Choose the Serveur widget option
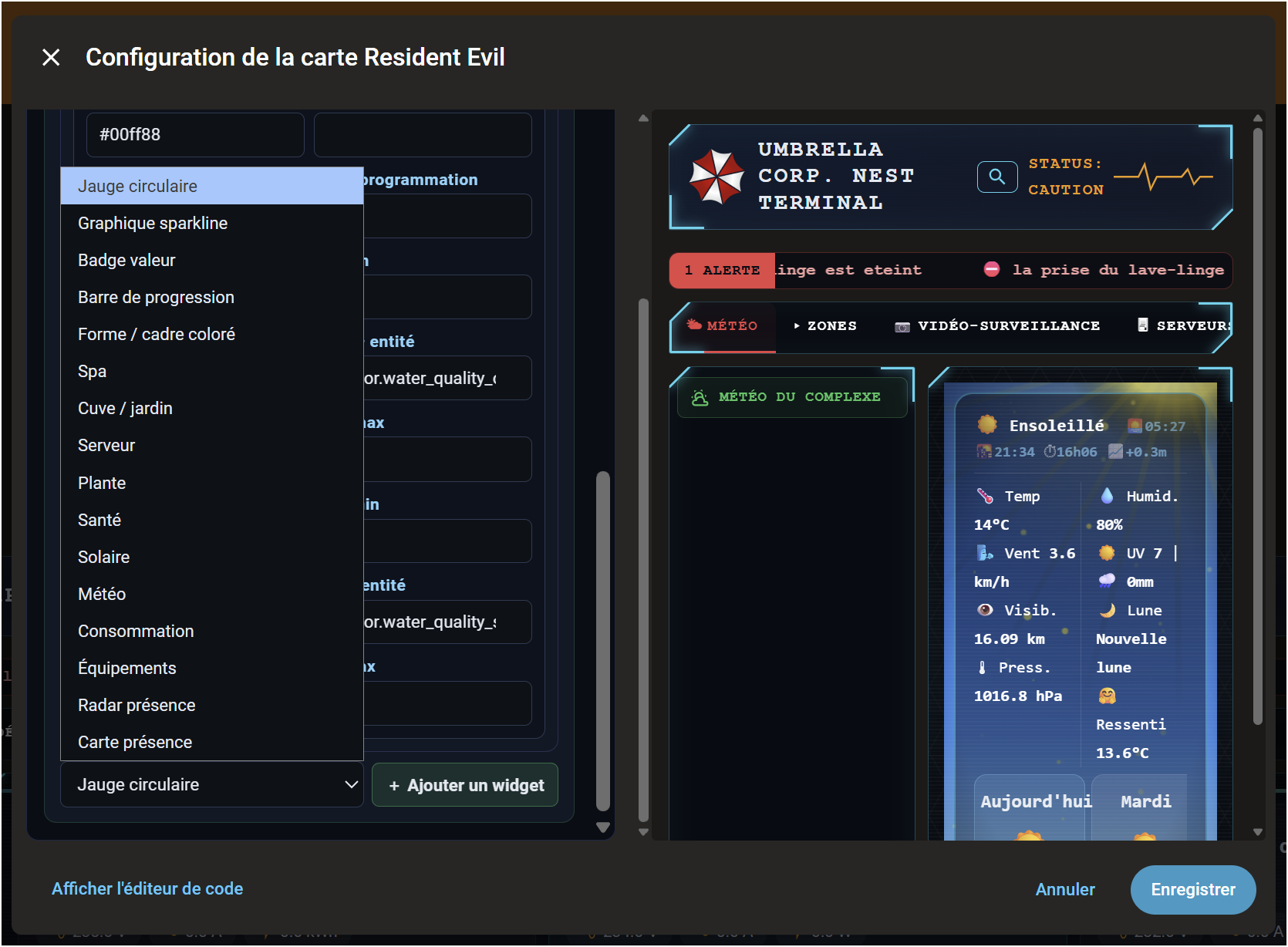Screen dimensions: 1288x947 (212, 445)
